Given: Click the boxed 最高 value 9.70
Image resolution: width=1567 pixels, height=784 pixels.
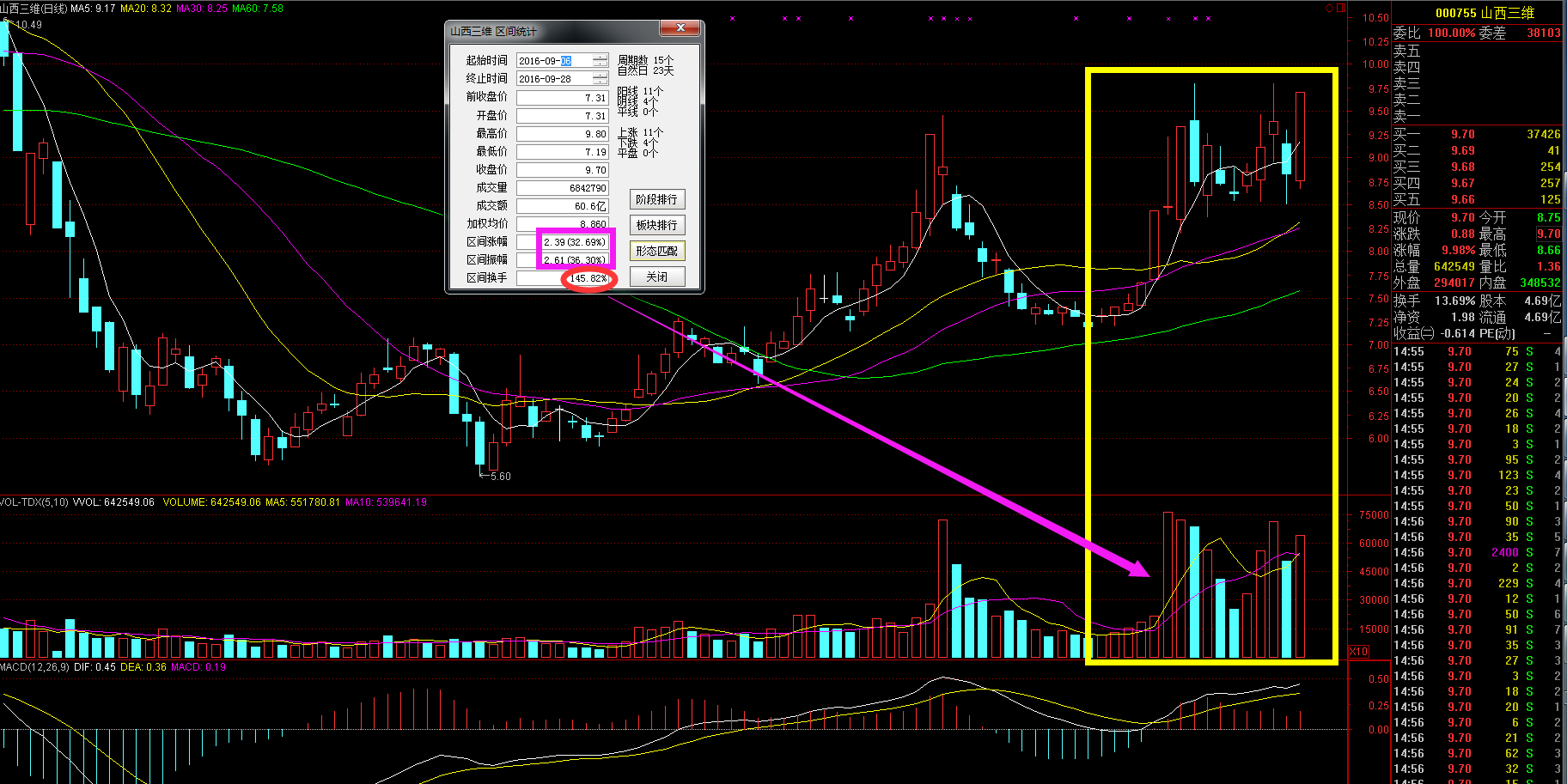Looking at the screenshot, I should (1549, 234).
